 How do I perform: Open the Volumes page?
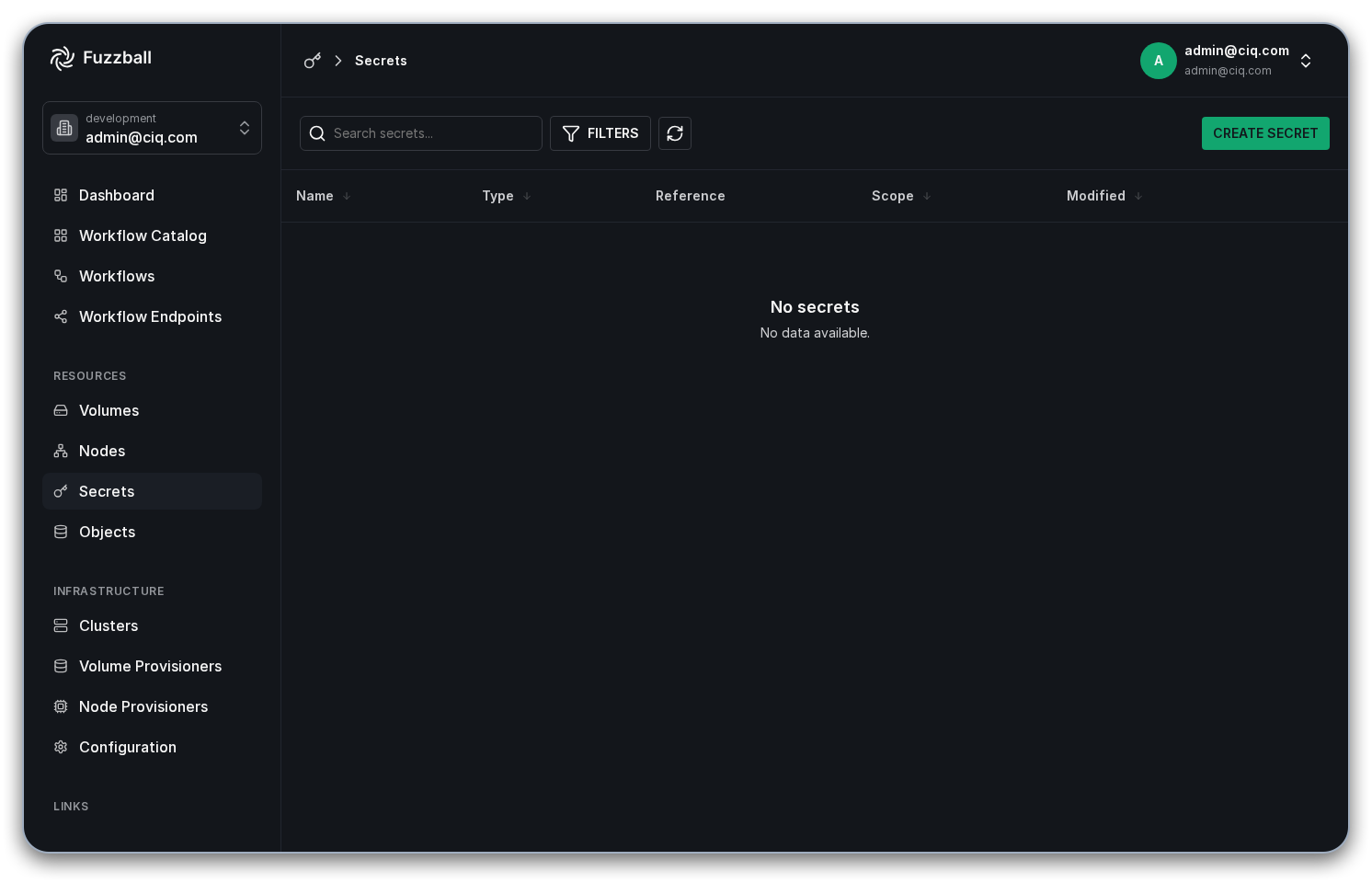point(152,410)
